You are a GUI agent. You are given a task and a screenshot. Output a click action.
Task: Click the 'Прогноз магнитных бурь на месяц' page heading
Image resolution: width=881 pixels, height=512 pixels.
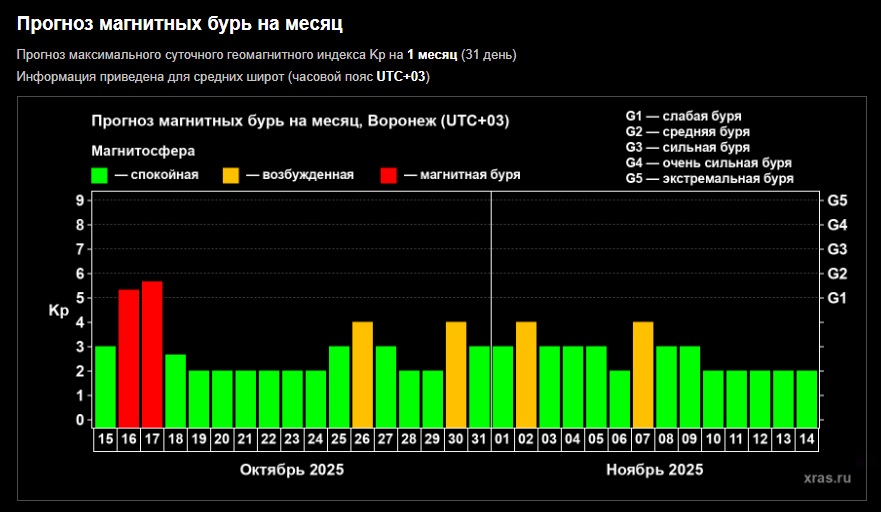pyautogui.click(x=186, y=21)
